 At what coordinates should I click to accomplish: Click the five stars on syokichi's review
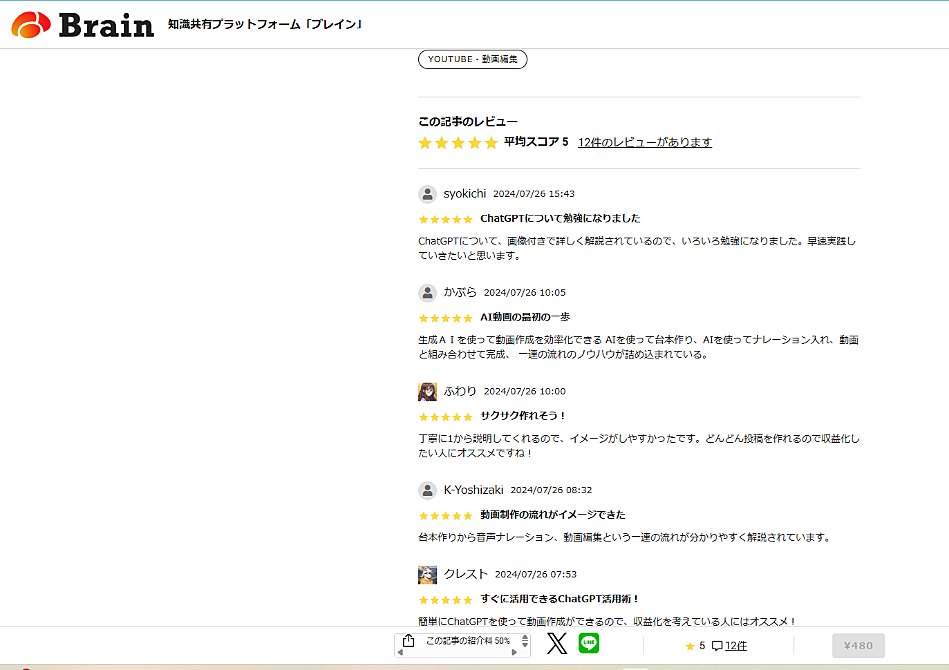445,219
